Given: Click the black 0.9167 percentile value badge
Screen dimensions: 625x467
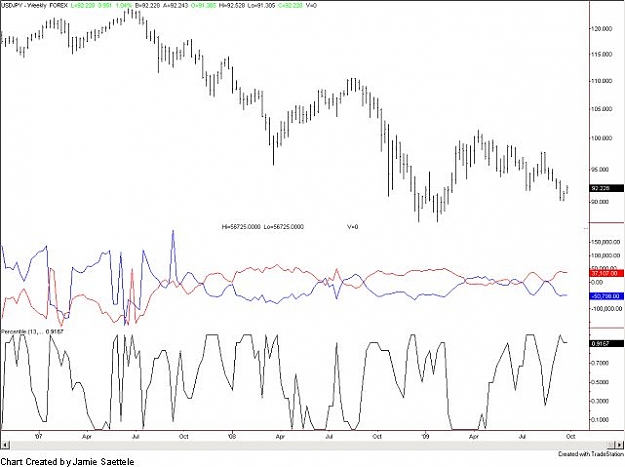Looking at the screenshot, I should (606, 343).
